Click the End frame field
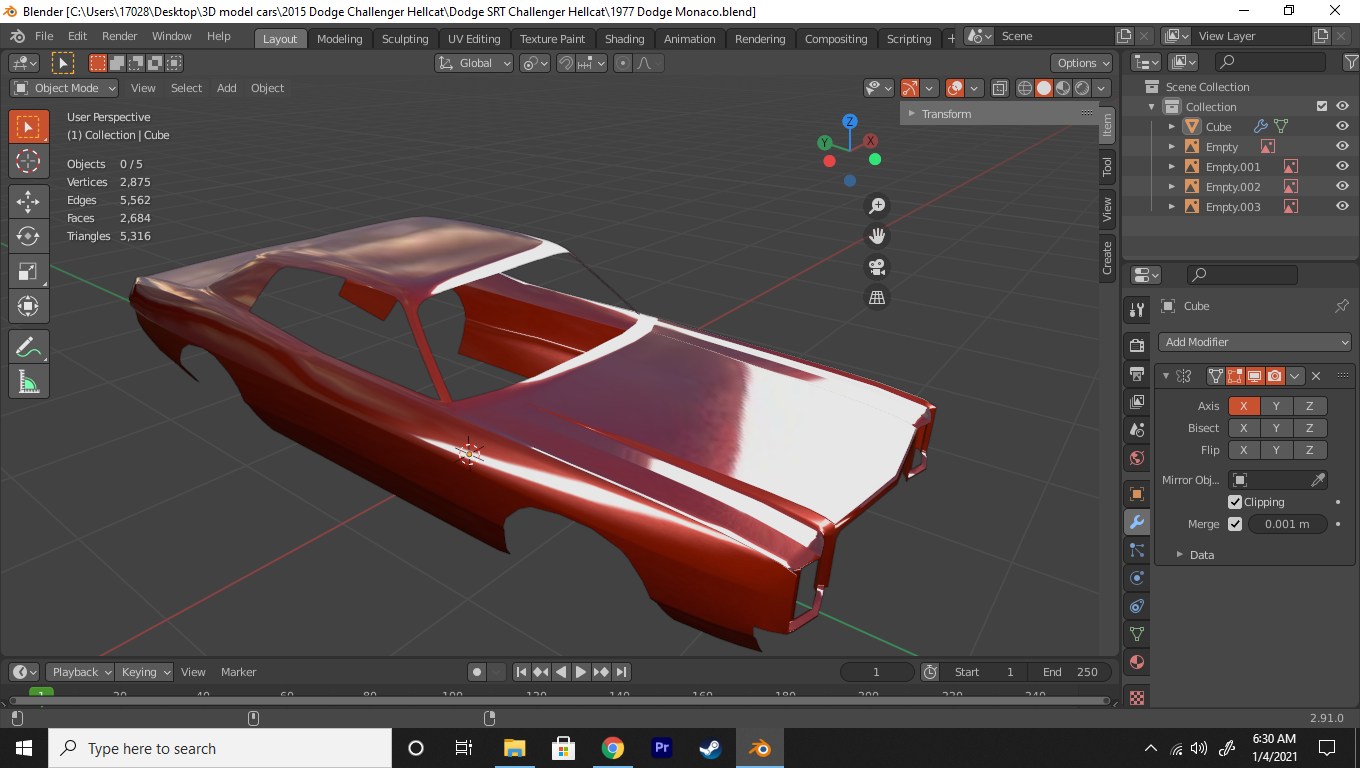Viewport: 1360px width, 768px height. (x=1070, y=672)
